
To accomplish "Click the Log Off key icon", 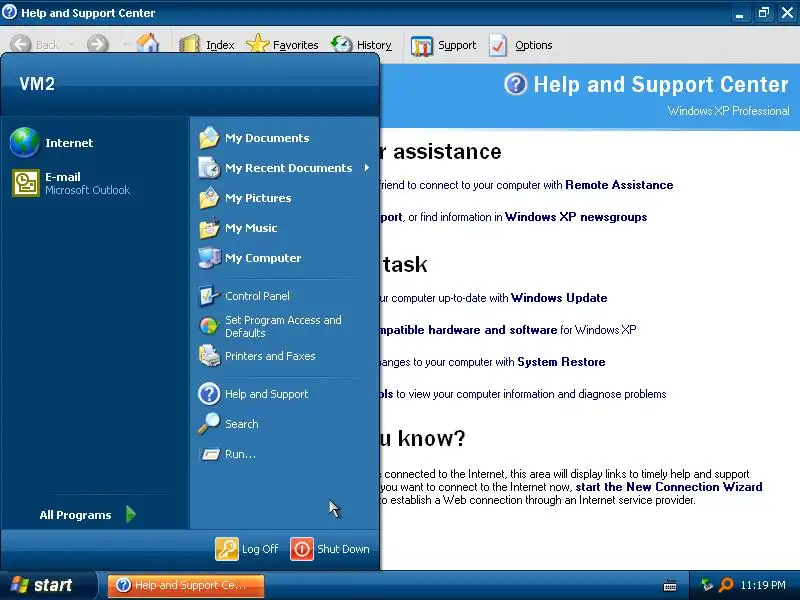I will click(227, 549).
